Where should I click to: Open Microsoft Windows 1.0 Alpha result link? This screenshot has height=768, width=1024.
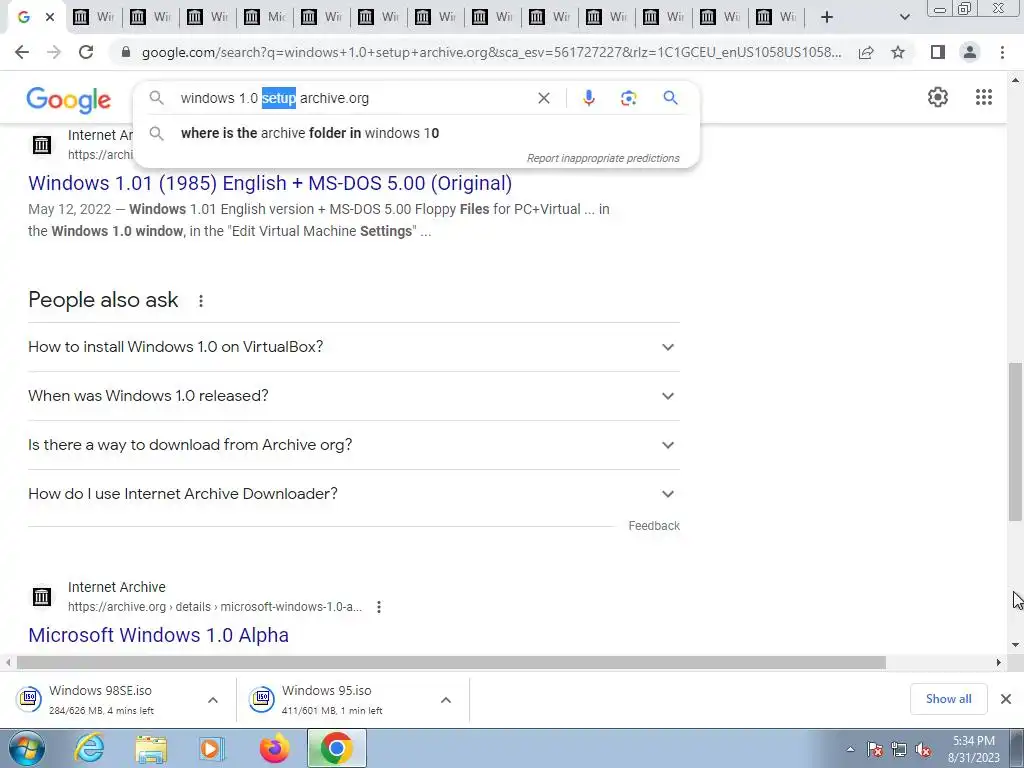tap(158, 635)
